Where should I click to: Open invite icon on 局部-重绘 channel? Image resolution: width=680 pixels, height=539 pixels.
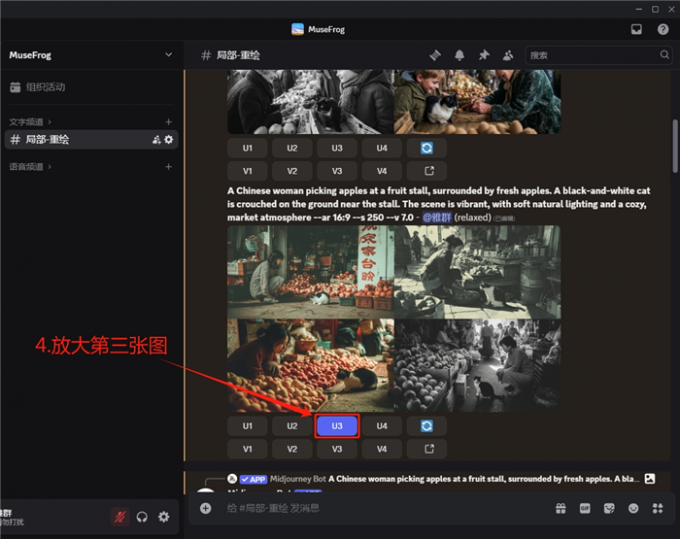pyautogui.click(x=156, y=140)
